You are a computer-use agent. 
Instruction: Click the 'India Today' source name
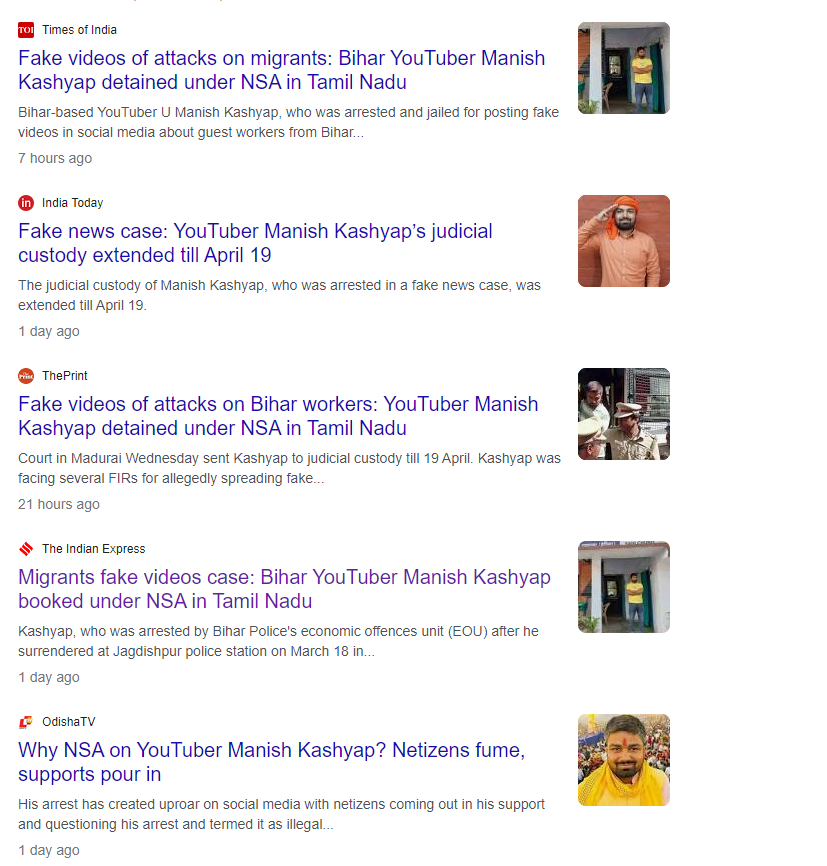tap(72, 203)
